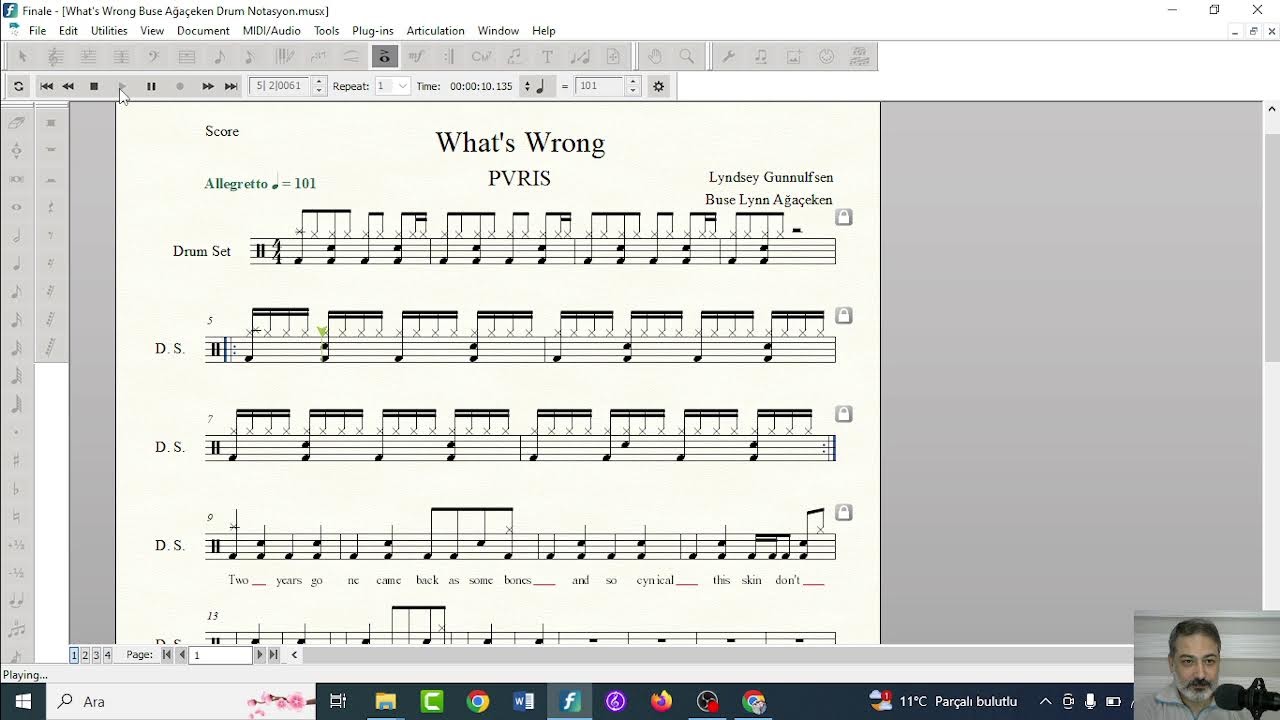The image size is (1280, 720).
Task: Go to first page arrow
Action: [167, 655]
